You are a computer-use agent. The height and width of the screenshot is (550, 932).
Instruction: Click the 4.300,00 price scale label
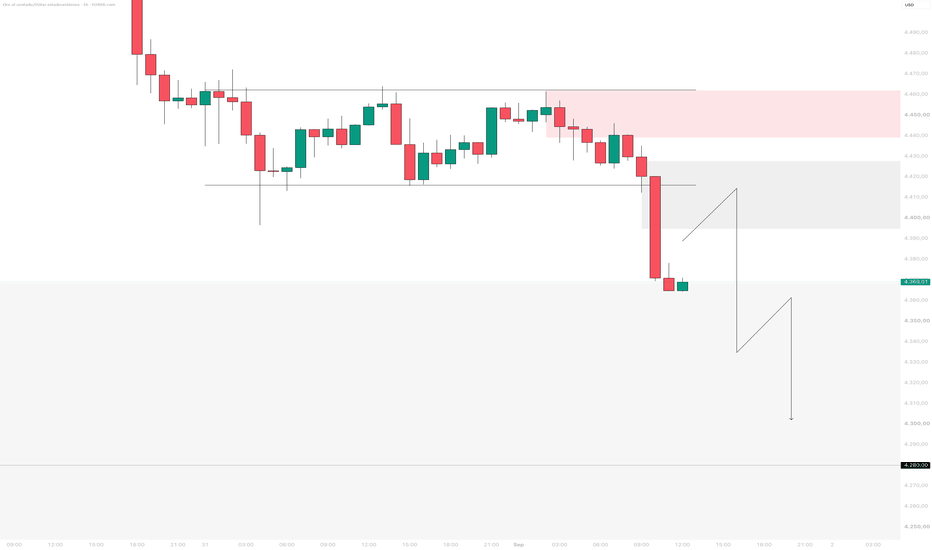[916, 423]
